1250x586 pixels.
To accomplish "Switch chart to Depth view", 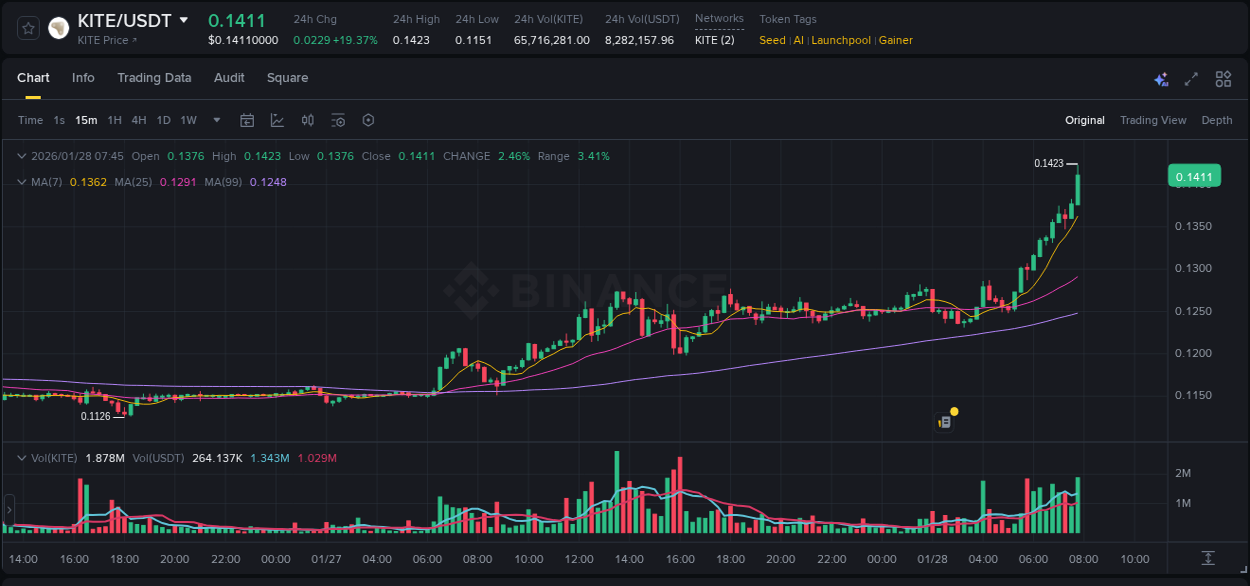I will click(1217, 120).
